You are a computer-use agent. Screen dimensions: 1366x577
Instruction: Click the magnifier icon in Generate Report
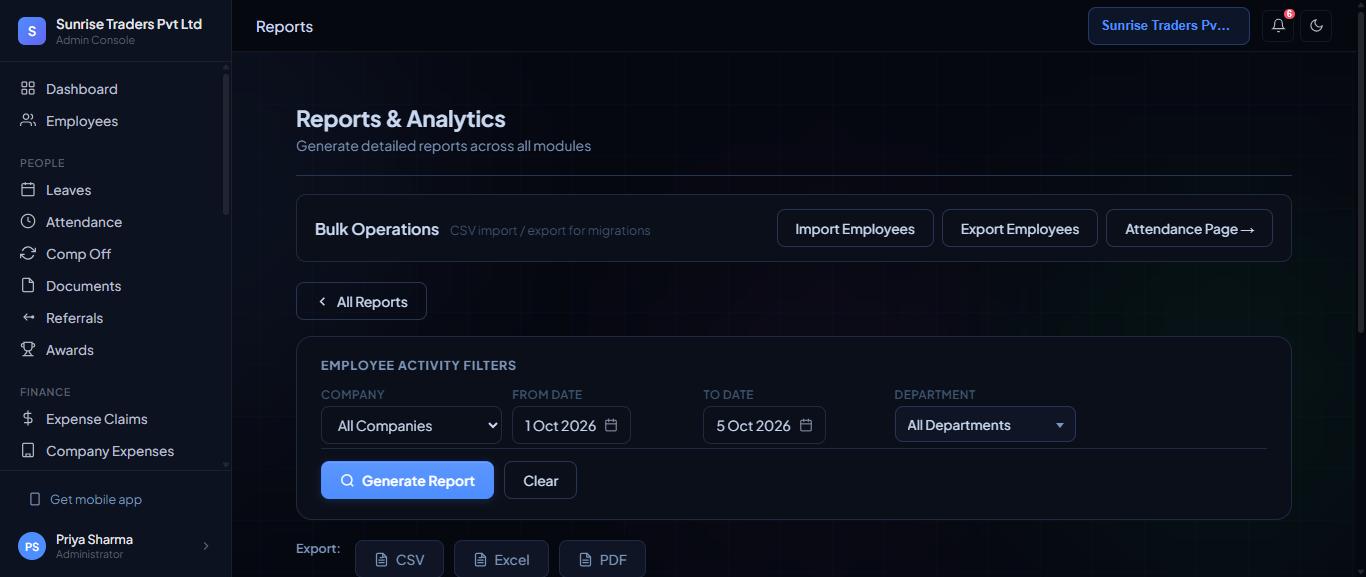click(347, 480)
